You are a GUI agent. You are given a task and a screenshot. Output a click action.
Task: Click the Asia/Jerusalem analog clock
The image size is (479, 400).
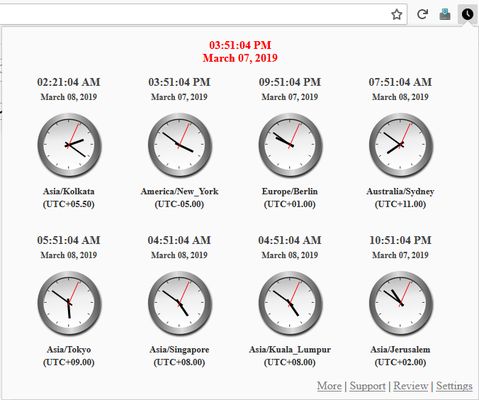coord(401,303)
